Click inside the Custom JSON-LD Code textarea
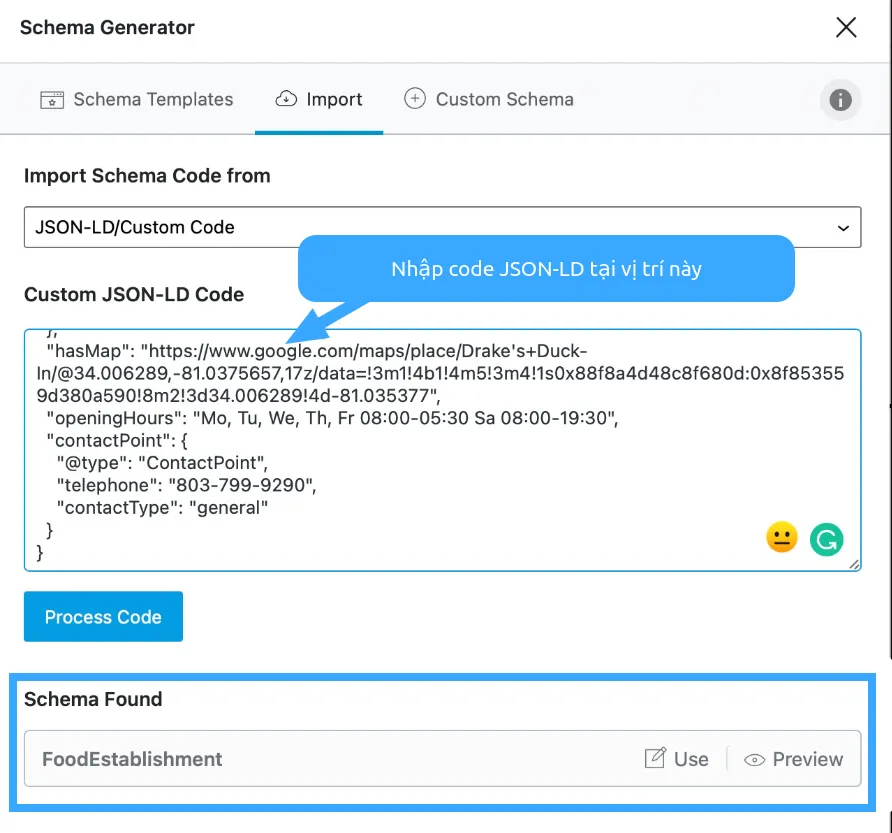The width and height of the screenshot is (892, 833). (x=443, y=450)
